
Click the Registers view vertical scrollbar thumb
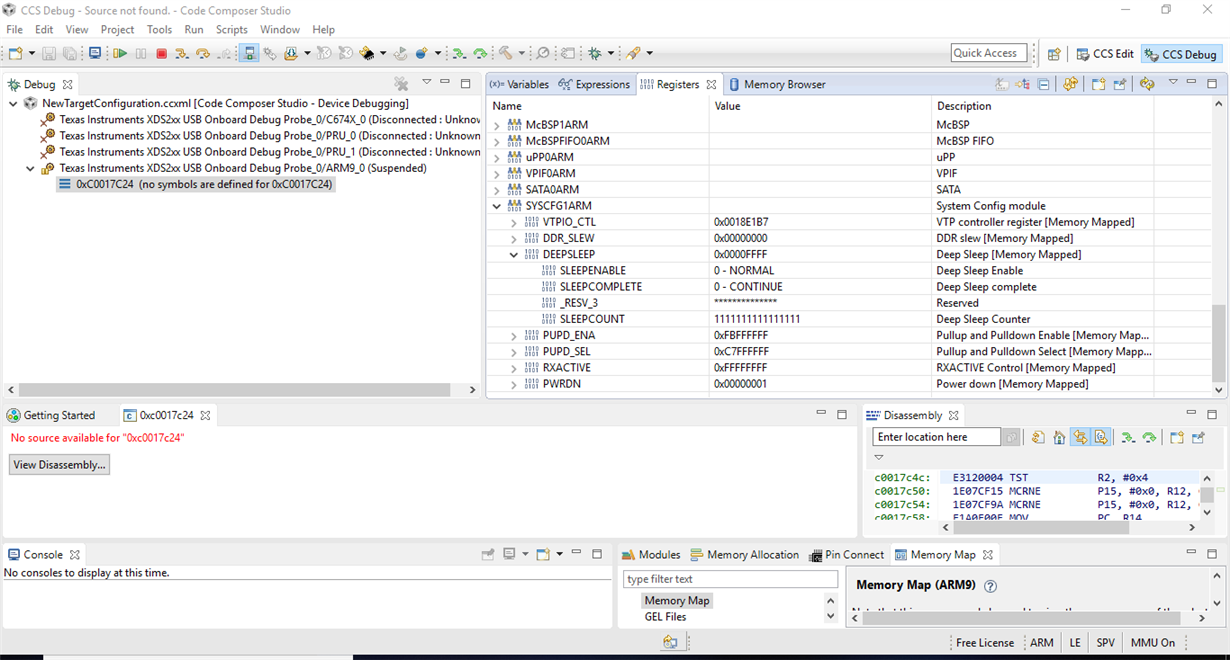coord(1218,343)
